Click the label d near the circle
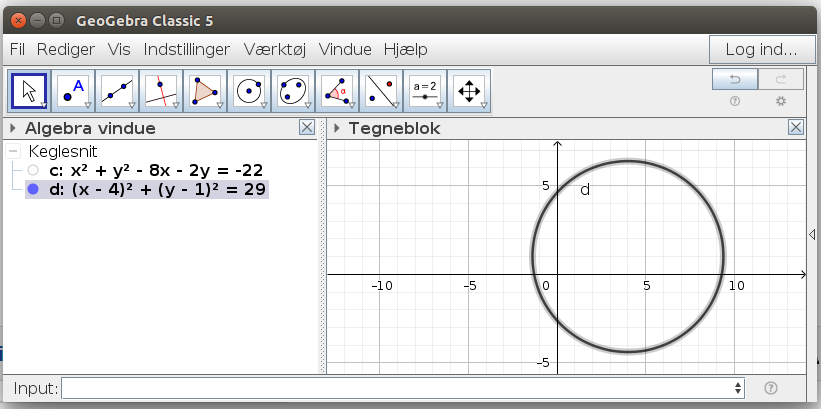The image size is (821, 409). point(585,190)
